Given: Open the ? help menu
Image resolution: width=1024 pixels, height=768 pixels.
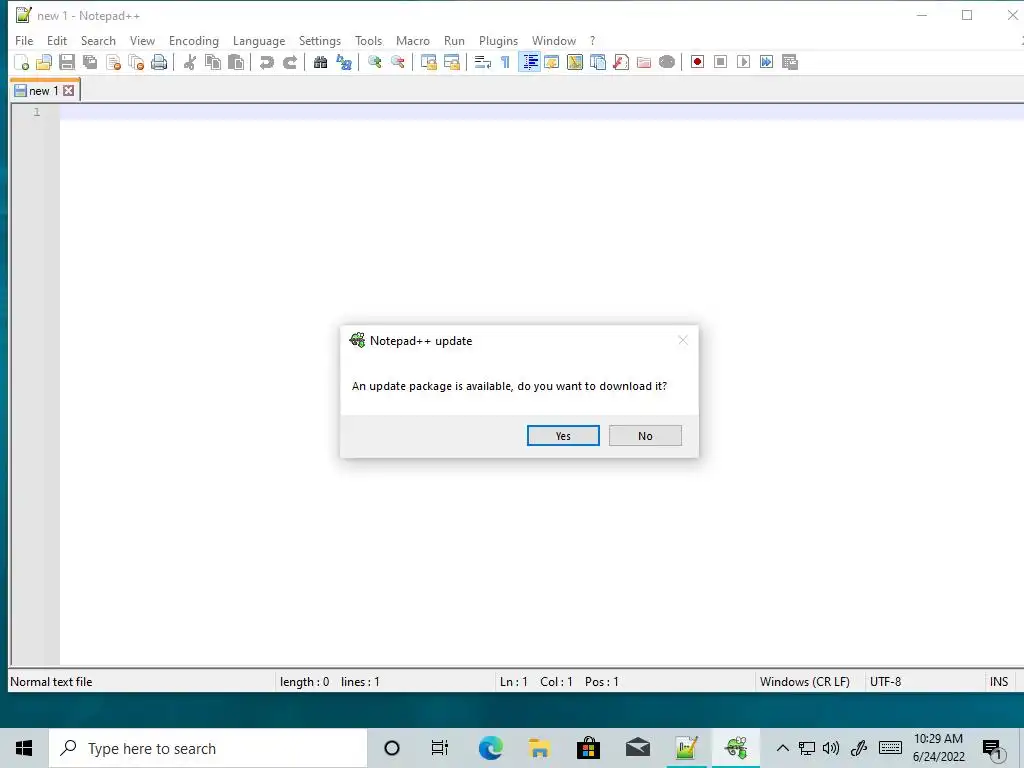Looking at the screenshot, I should click(x=592, y=40).
